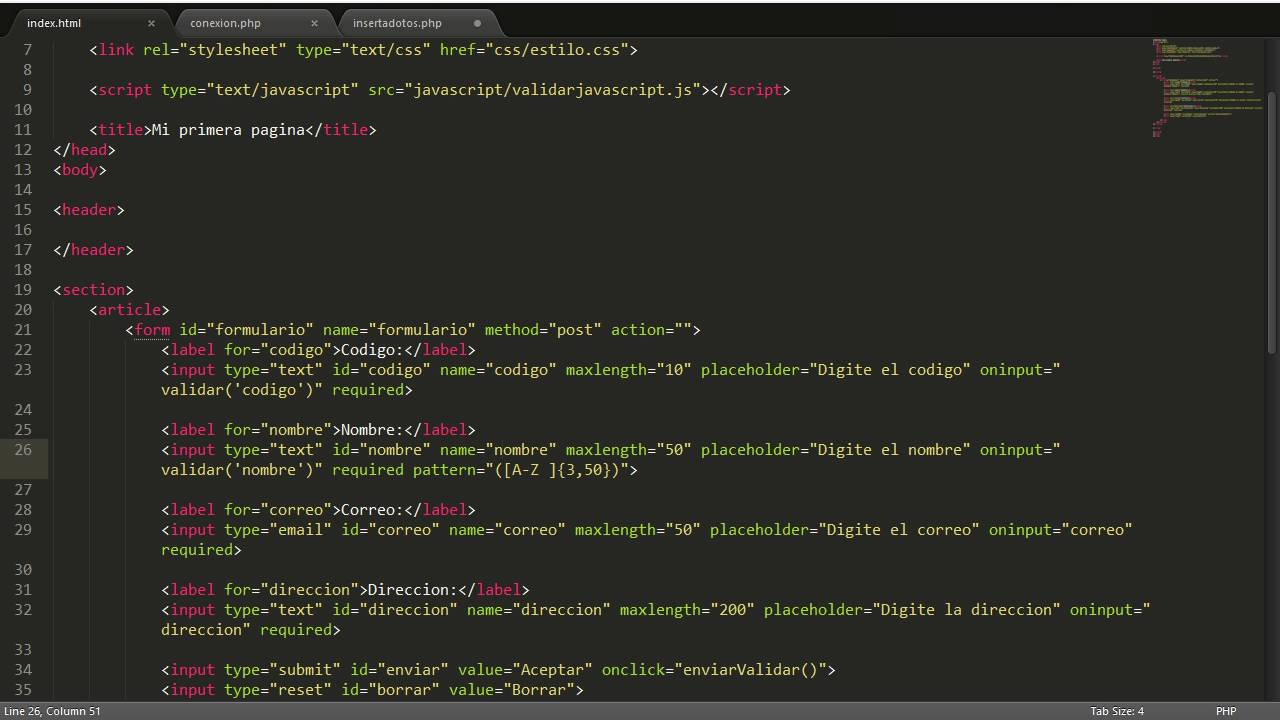The image size is (1280, 720).
Task: Click the underlined form tag on line 21
Action: coord(152,329)
